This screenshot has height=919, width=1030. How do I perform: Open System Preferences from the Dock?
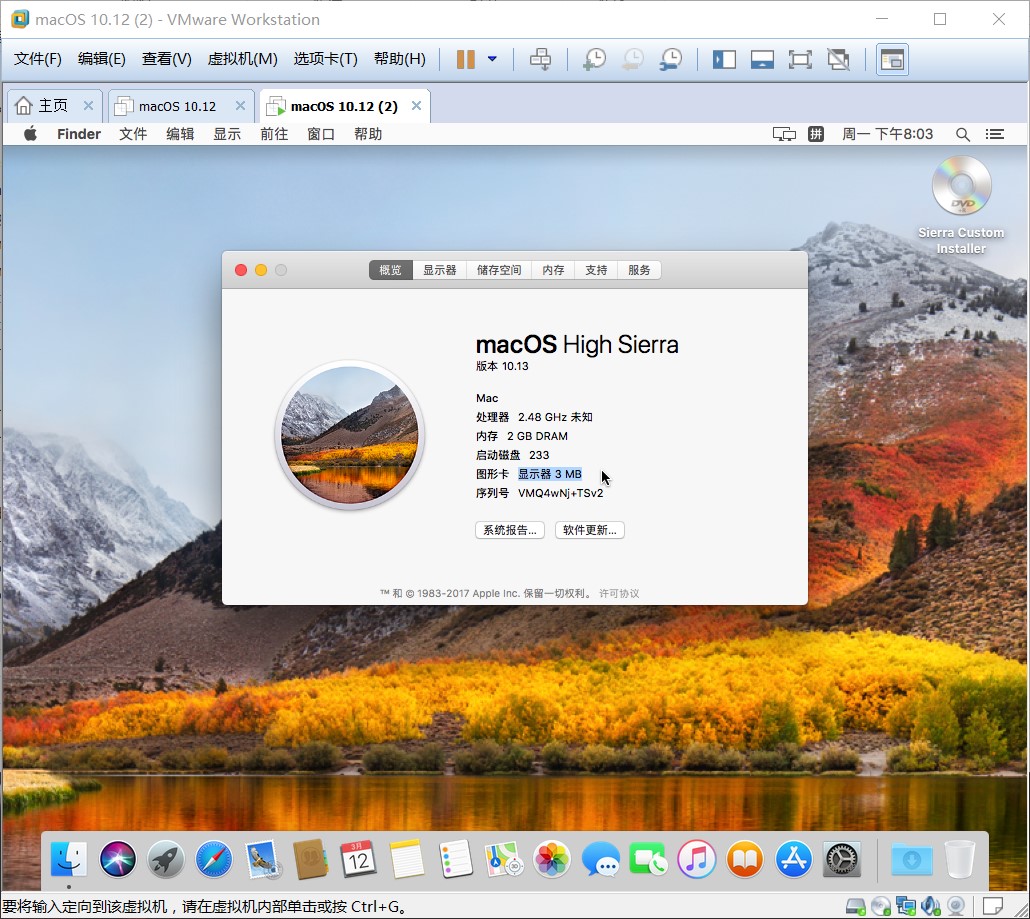pos(841,859)
